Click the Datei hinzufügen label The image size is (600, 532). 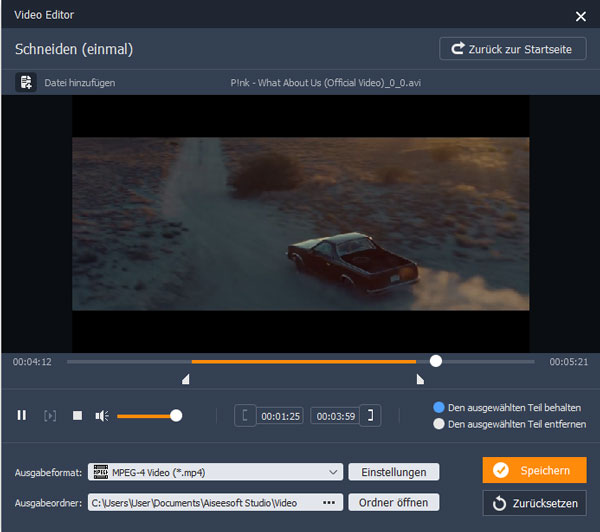tap(80, 83)
